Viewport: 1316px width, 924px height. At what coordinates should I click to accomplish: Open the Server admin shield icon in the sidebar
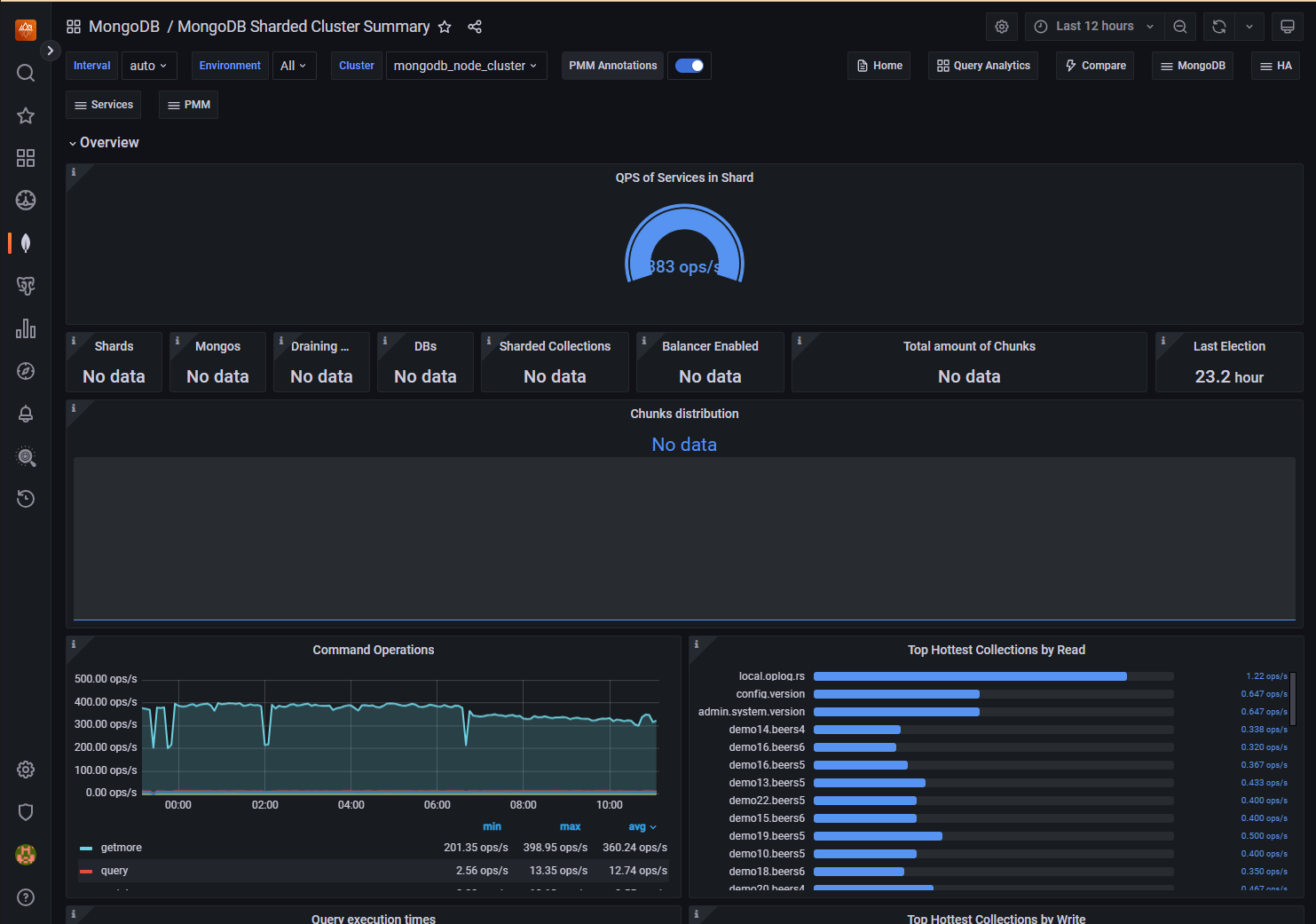26,812
